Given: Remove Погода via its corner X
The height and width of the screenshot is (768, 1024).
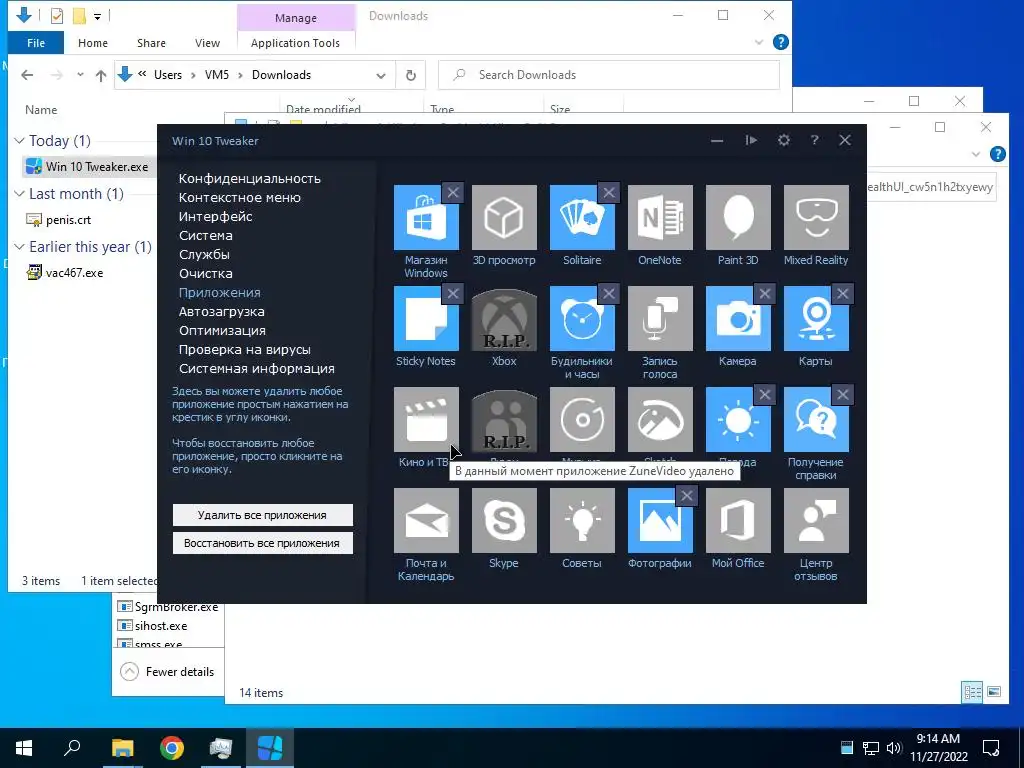Looking at the screenshot, I should (x=765, y=394).
